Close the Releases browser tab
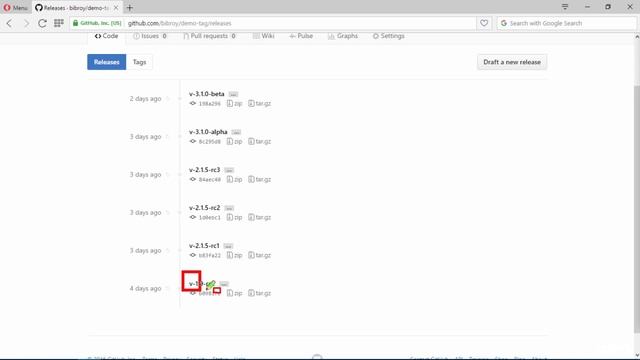The image size is (640, 360). point(116,8)
